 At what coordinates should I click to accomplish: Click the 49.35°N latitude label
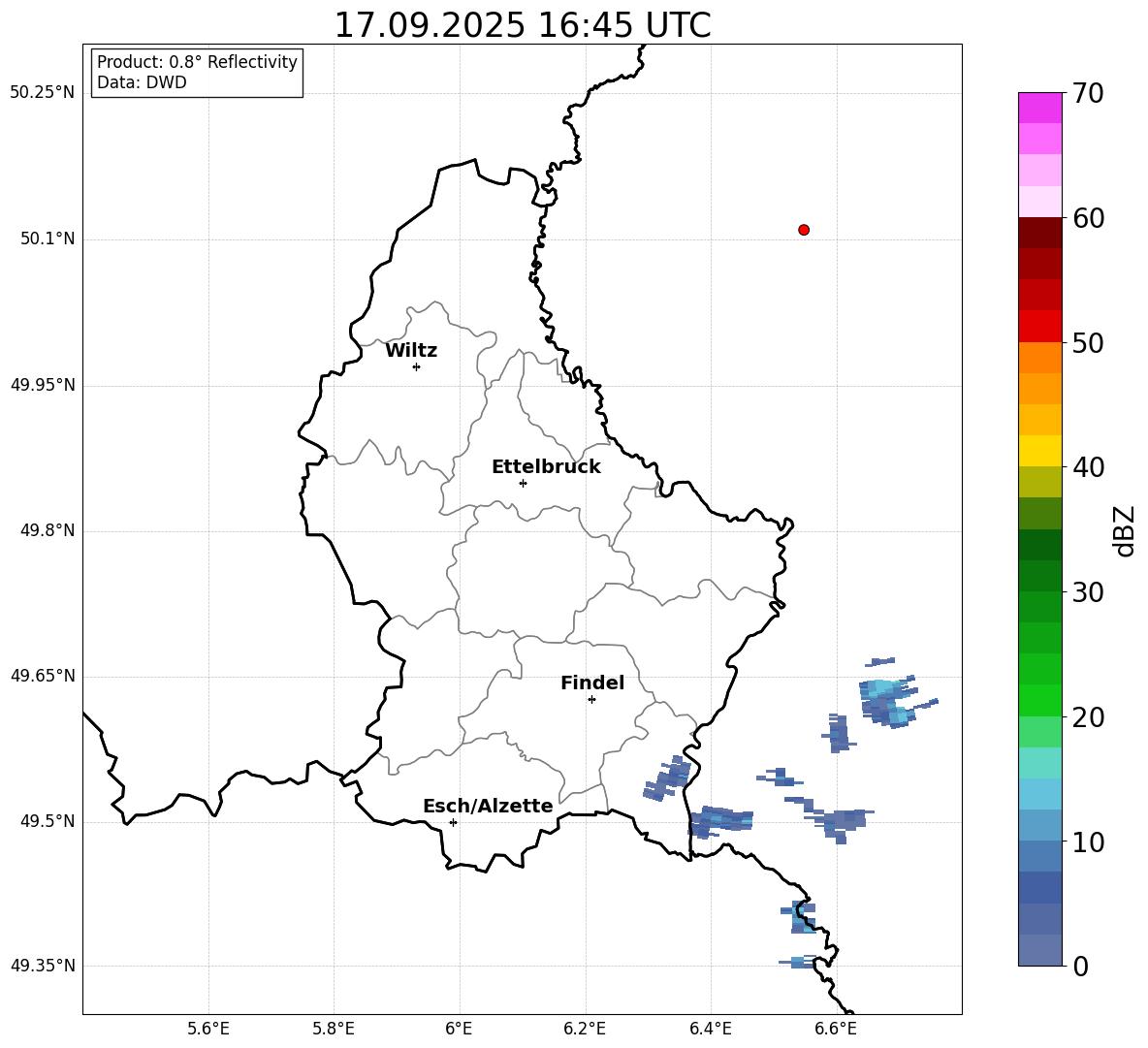[43, 967]
